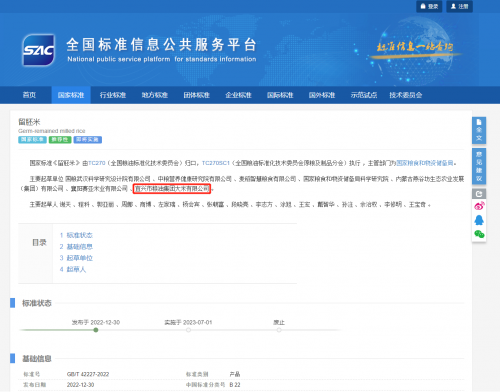This screenshot has height=392, width=500.
Task: Jump to 2 基础信息 in the contents
Action: 76,247
